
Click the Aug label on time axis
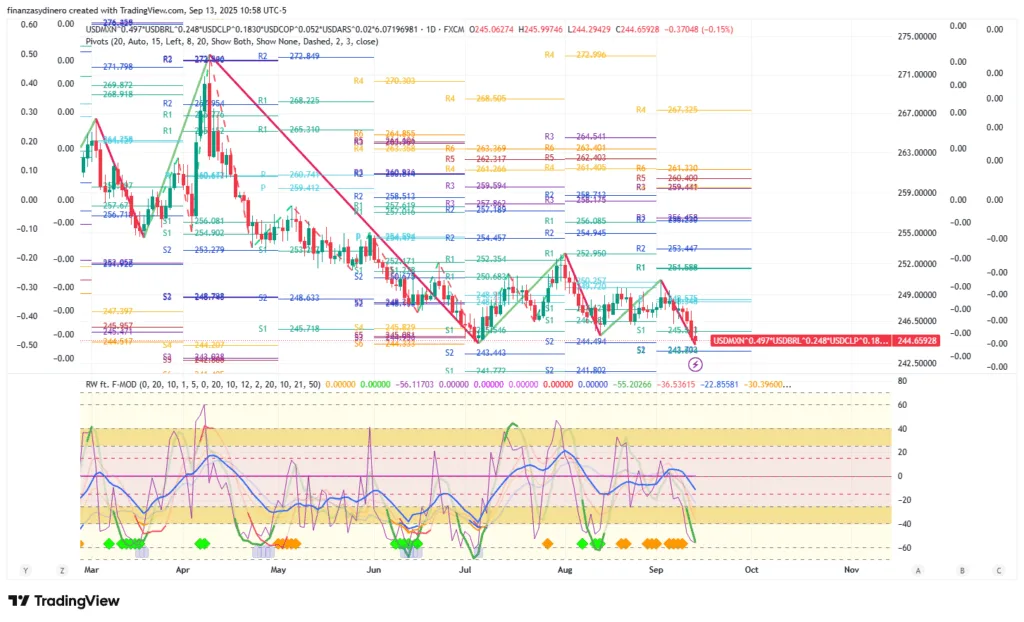pos(565,570)
